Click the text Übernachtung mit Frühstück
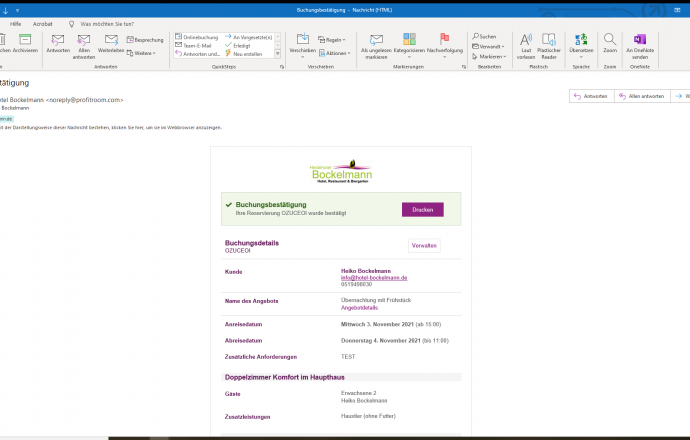 click(x=376, y=300)
